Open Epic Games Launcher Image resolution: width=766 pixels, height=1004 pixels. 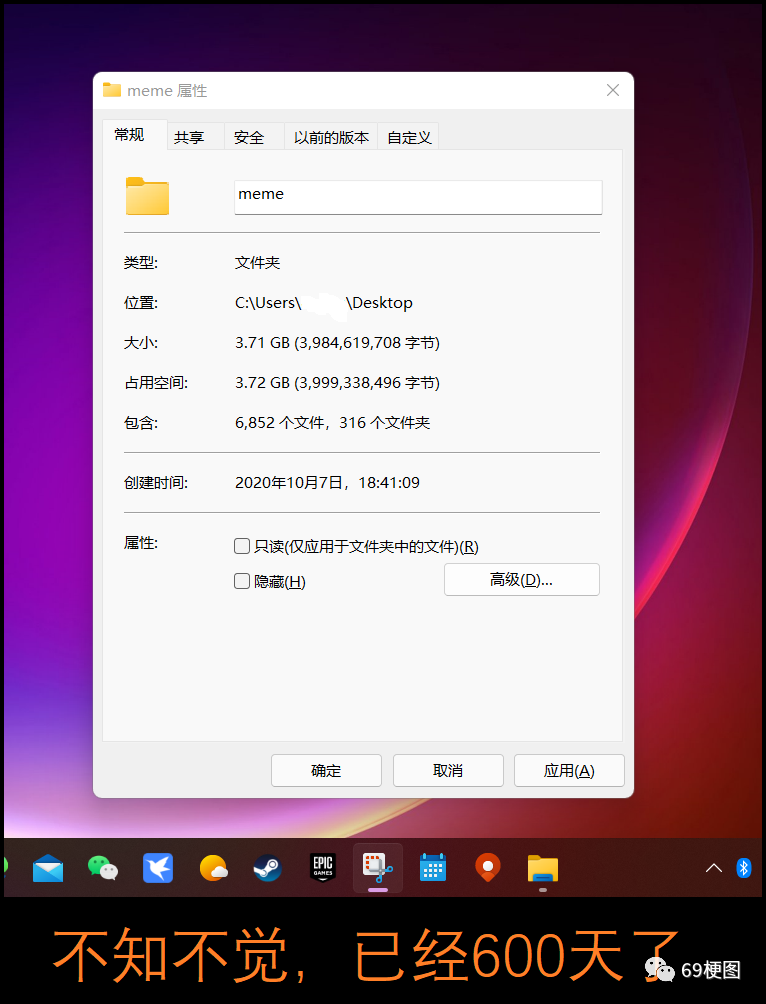323,868
